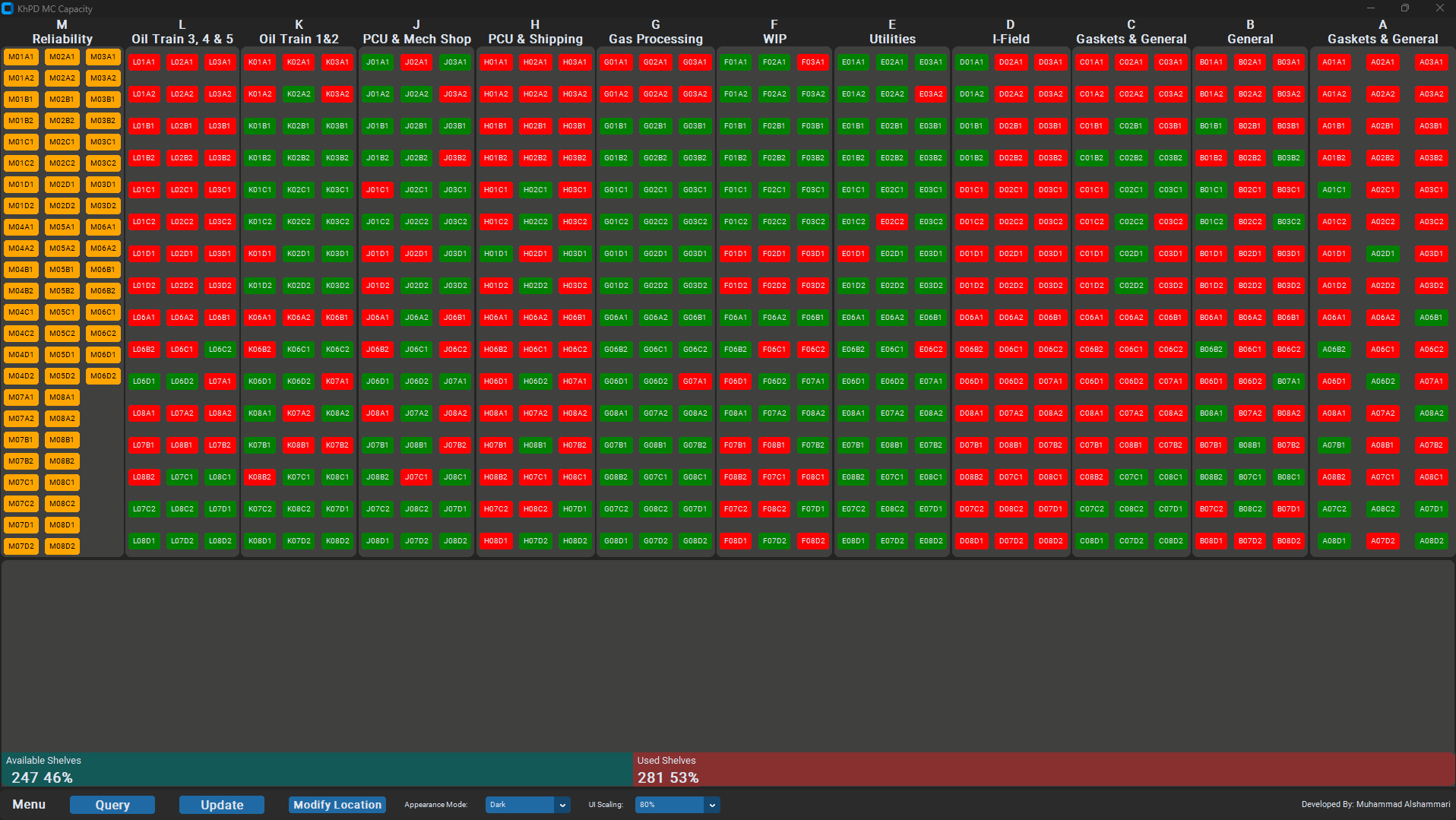The height and width of the screenshot is (820, 1456).
Task: Select red shelf J02A1
Action: [x=416, y=62]
